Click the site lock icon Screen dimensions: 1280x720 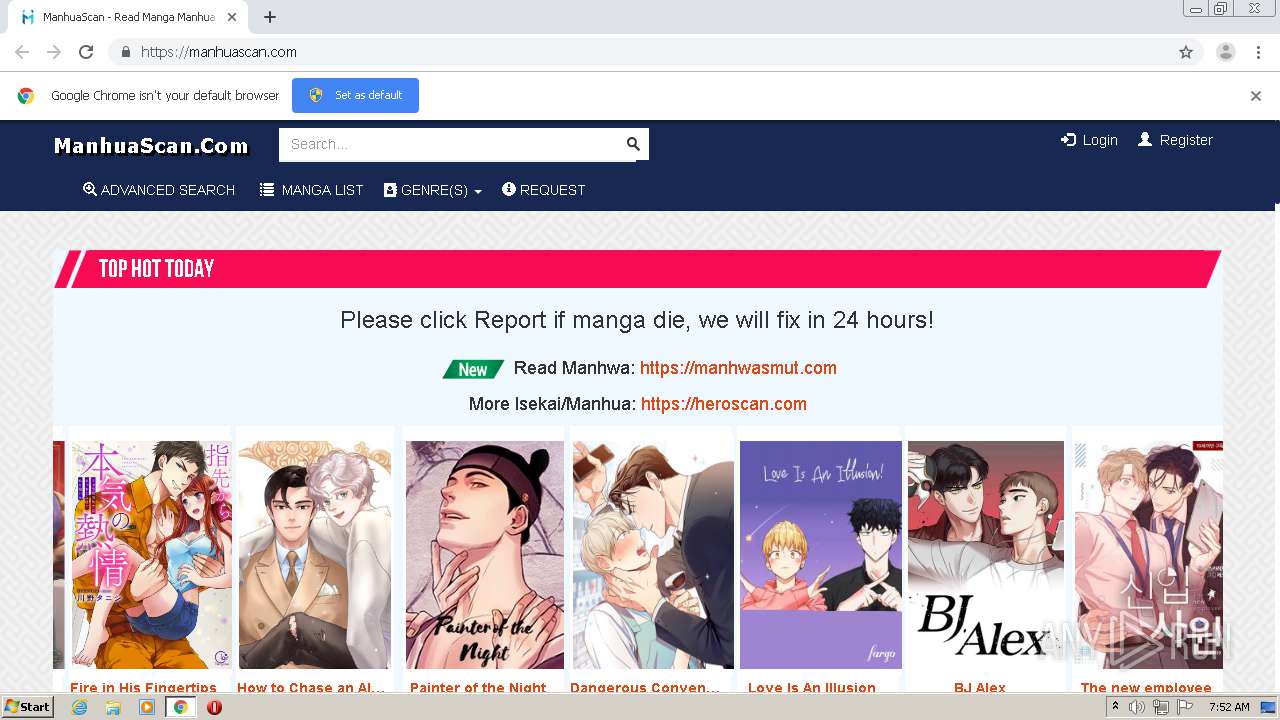pyautogui.click(x=125, y=52)
